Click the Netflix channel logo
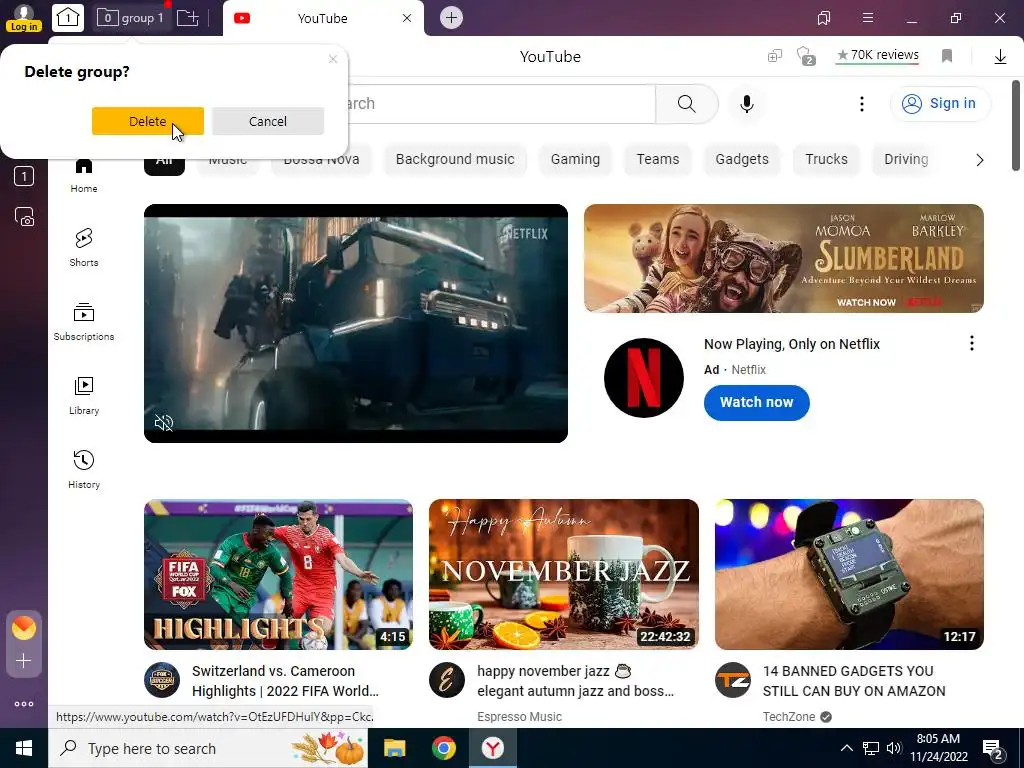 644,377
